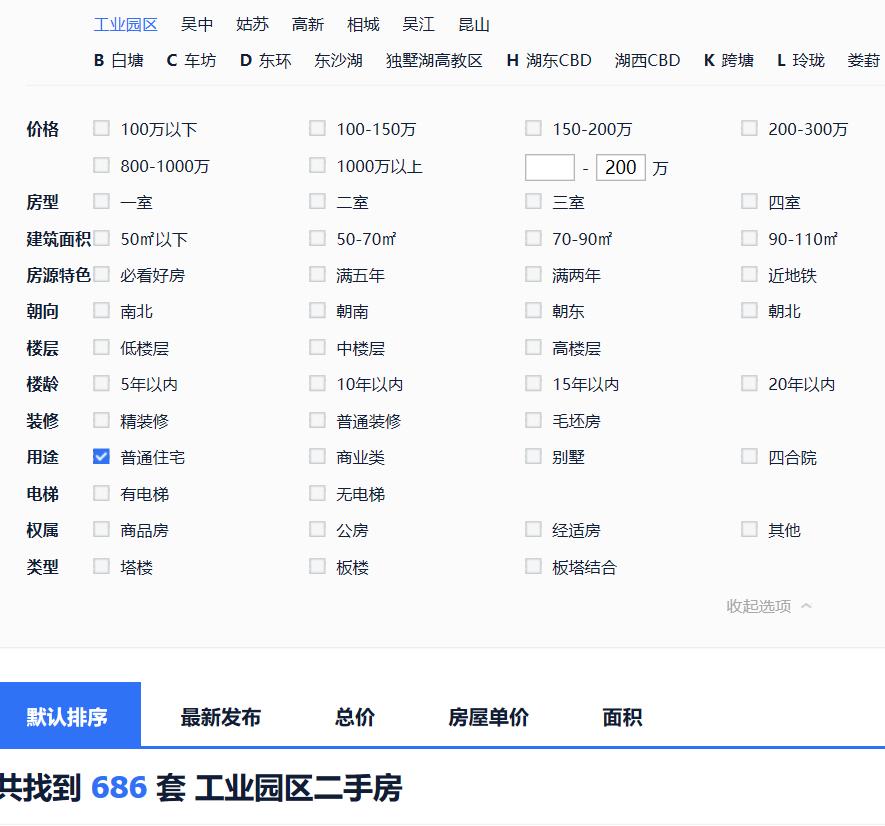This screenshot has width=885, height=826.
Task: Enable the 近地铁 house feature filter
Action: [749, 274]
